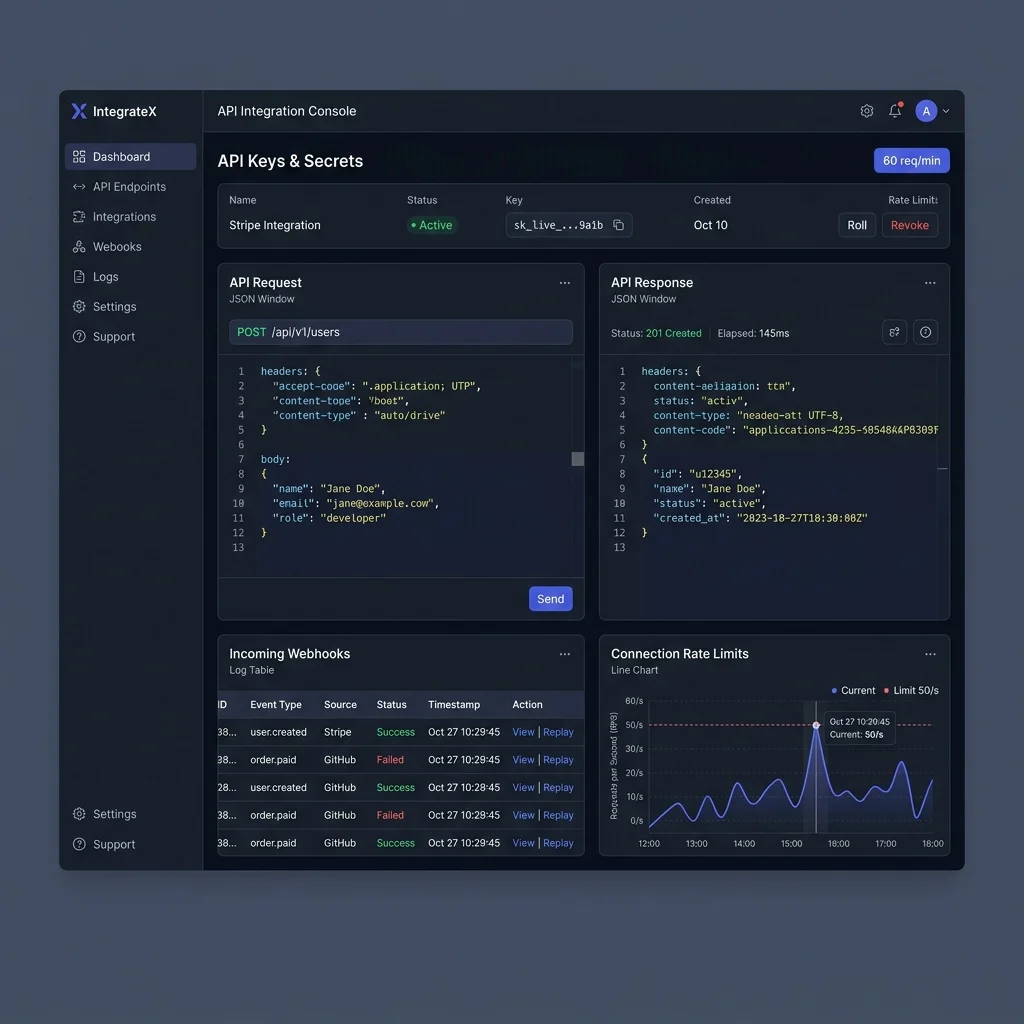
Task: Roll the Stripe Integration key
Action: tap(857, 225)
